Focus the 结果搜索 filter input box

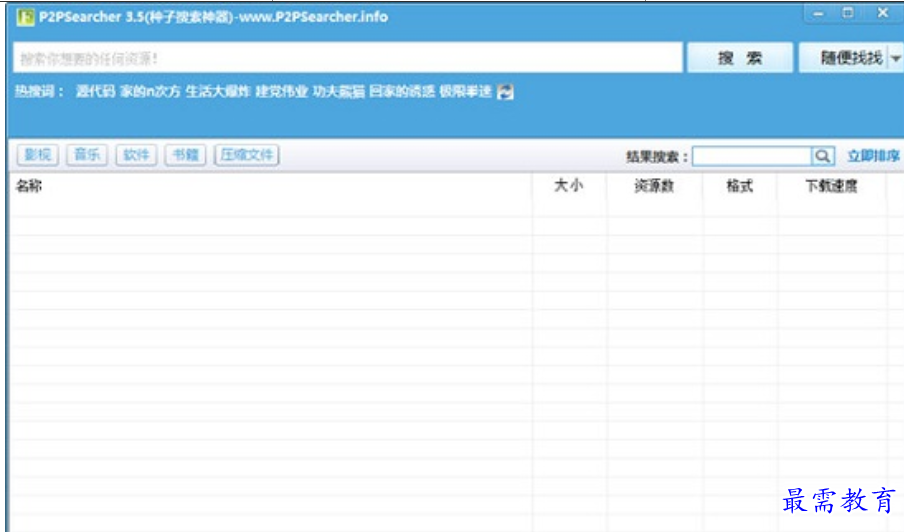tap(752, 156)
